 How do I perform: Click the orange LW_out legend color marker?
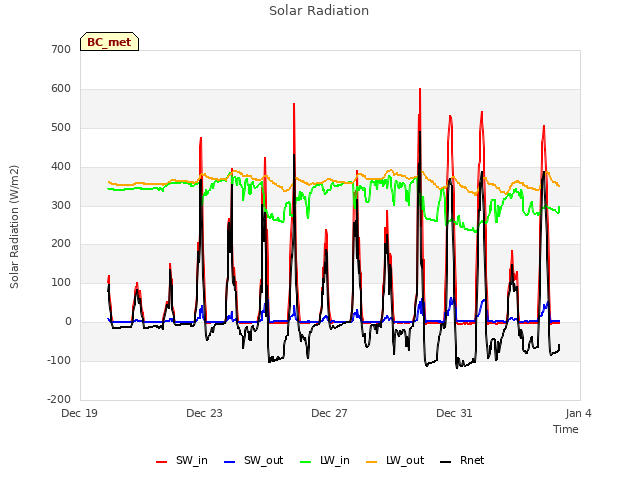pos(372,462)
